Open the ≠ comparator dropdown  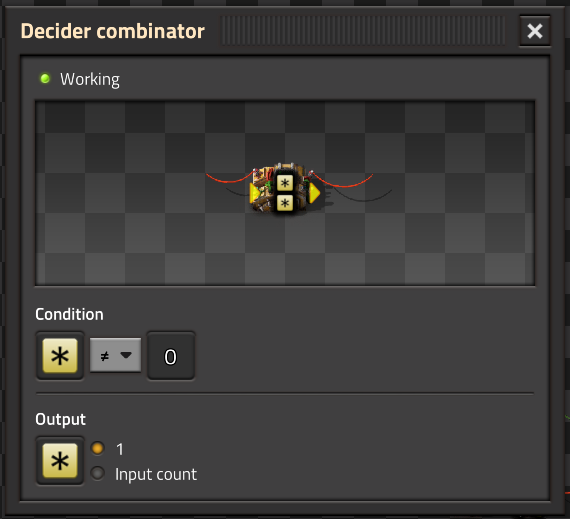(116, 355)
